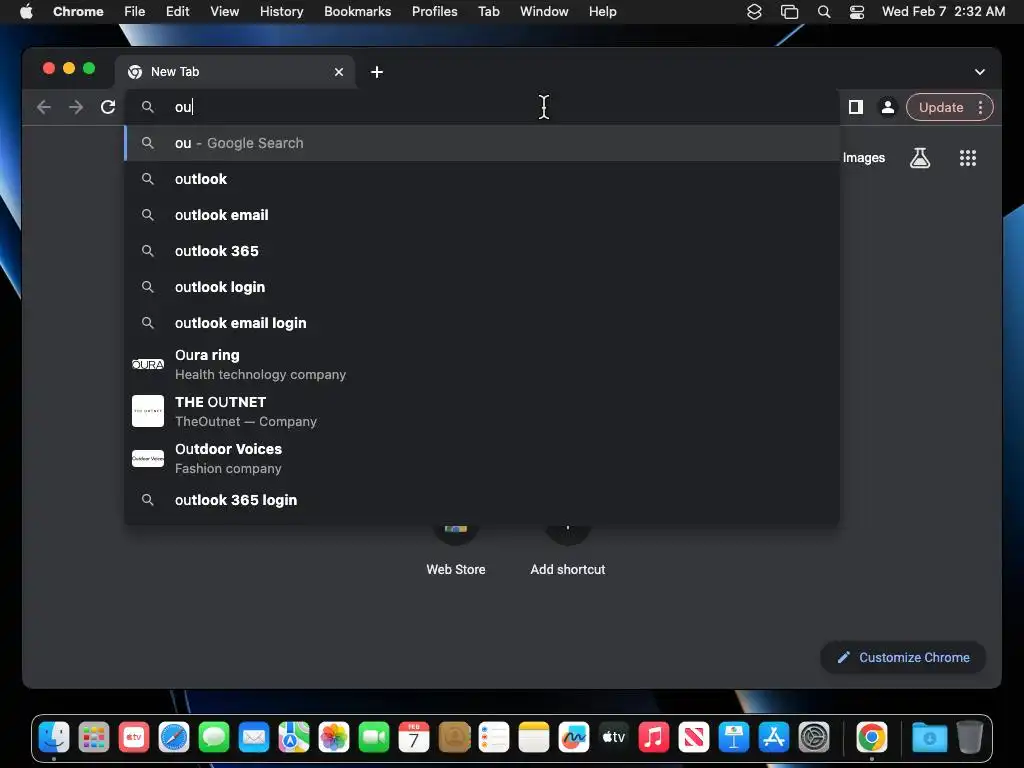Screen dimensions: 1024x768
Task: Click the Stage Manager menu bar icon
Action: 789,12
